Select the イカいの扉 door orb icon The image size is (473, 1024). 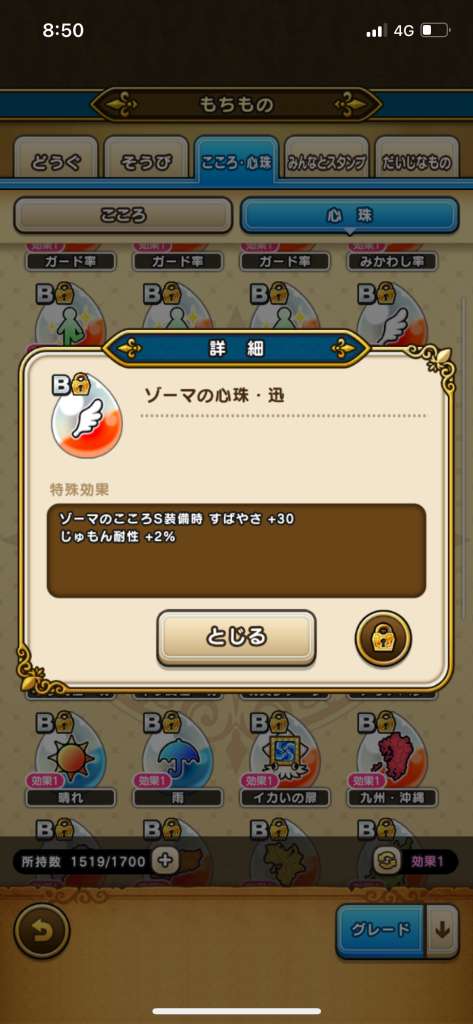pyautogui.click(x=285, y=750)
